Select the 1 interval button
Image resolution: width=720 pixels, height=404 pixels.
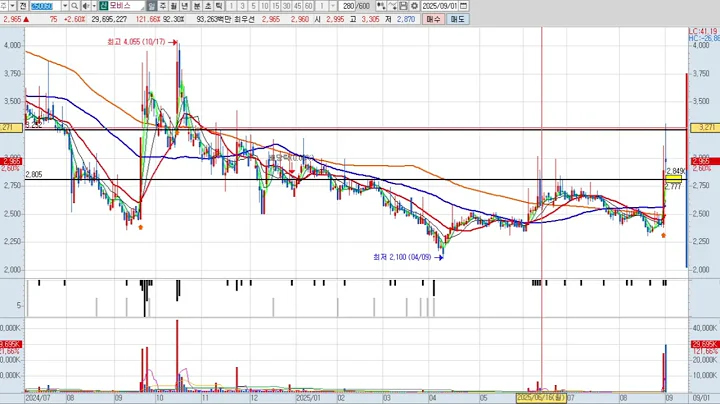pyautogui.click(x=231, y=6)
